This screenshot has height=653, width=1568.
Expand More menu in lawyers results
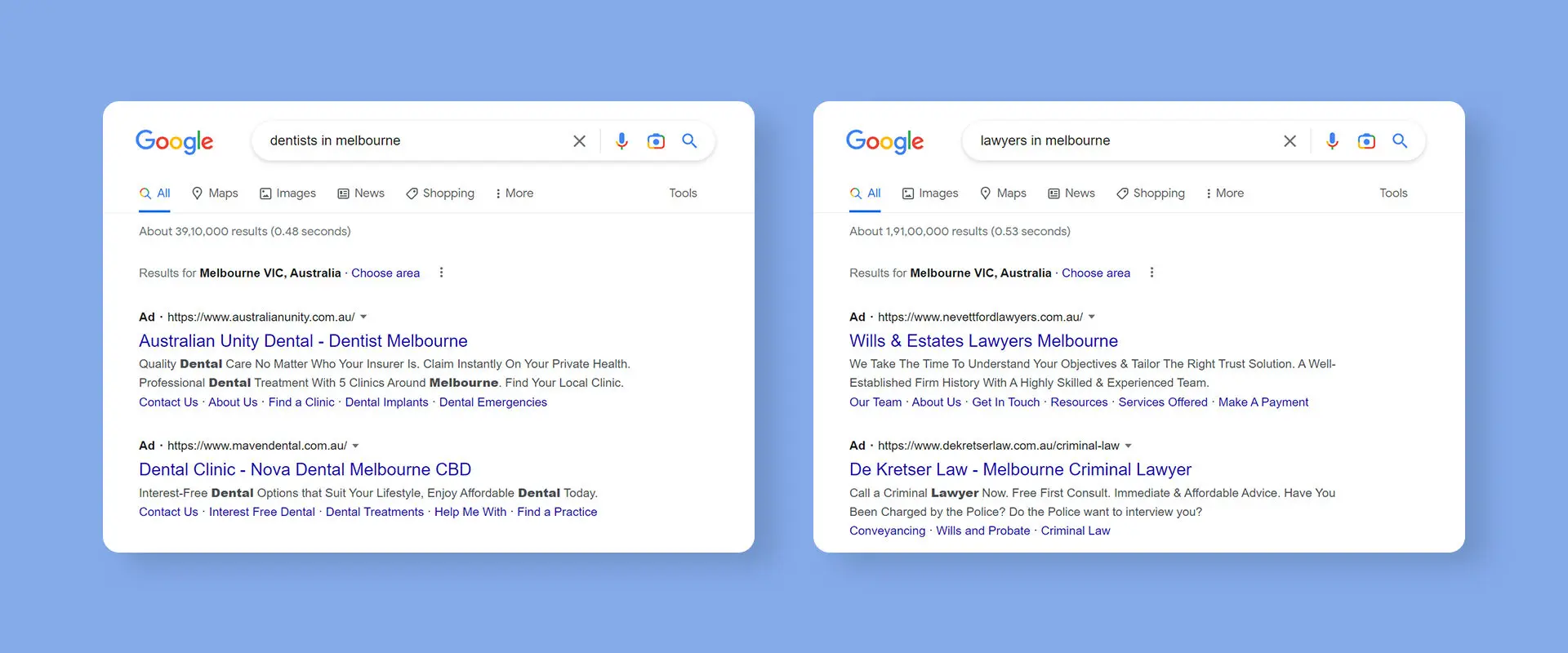click(1225, 193)
